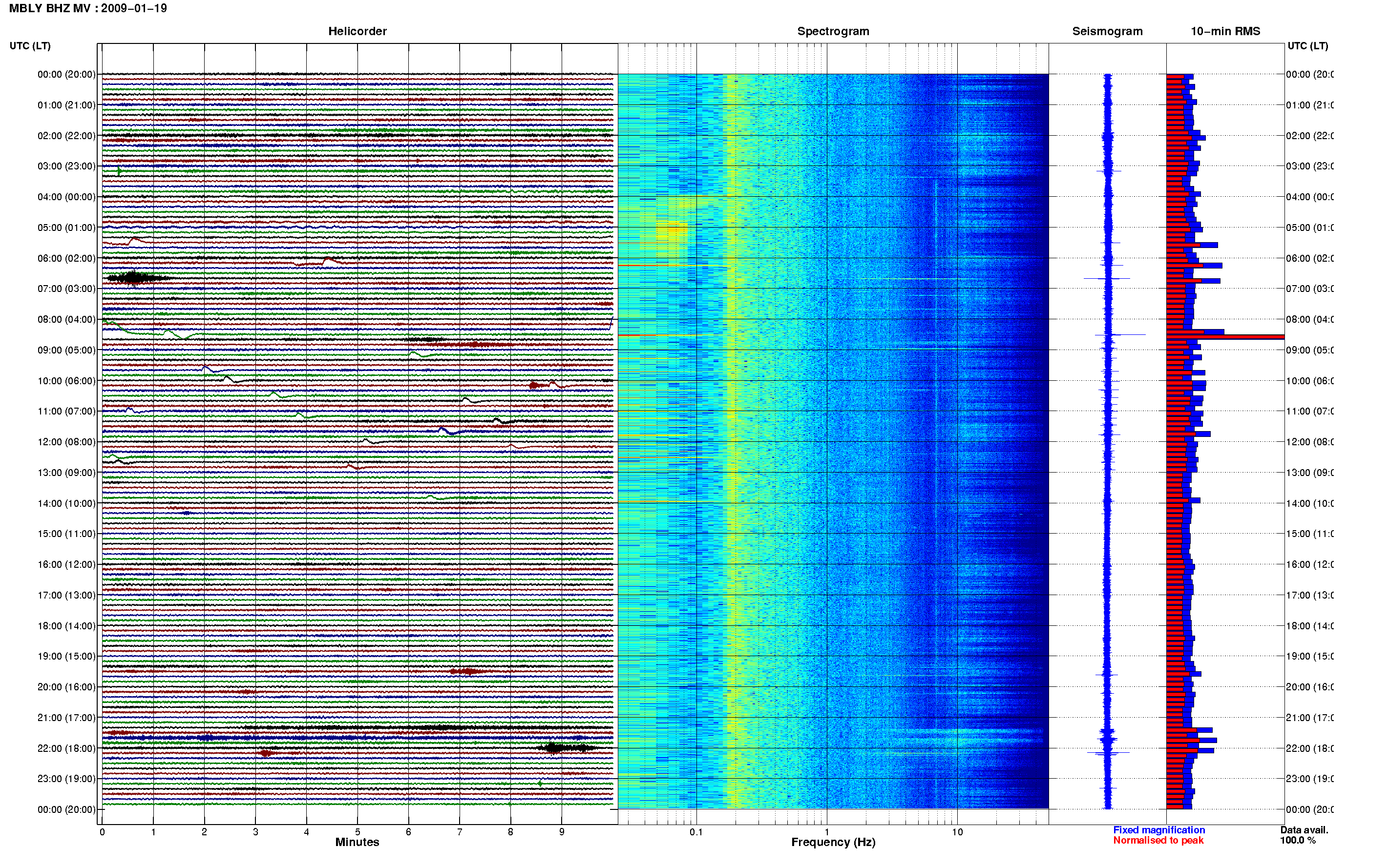Click the "100.0 %" data availability value

pyautogui.click(x=1298, y=841)
